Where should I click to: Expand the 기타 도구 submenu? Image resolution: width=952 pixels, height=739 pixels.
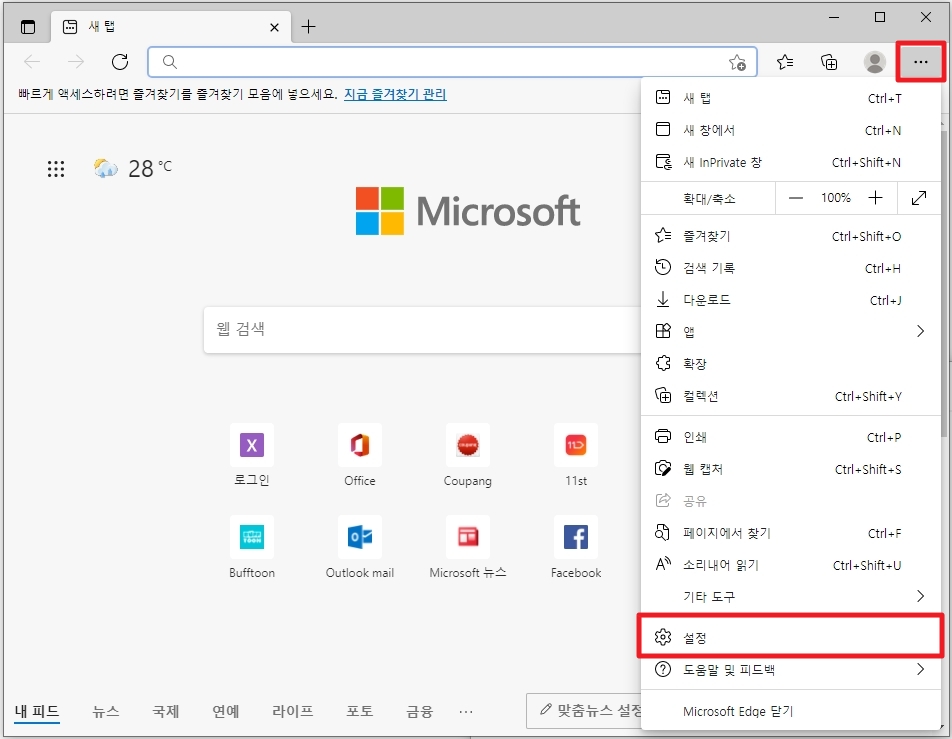790,597
